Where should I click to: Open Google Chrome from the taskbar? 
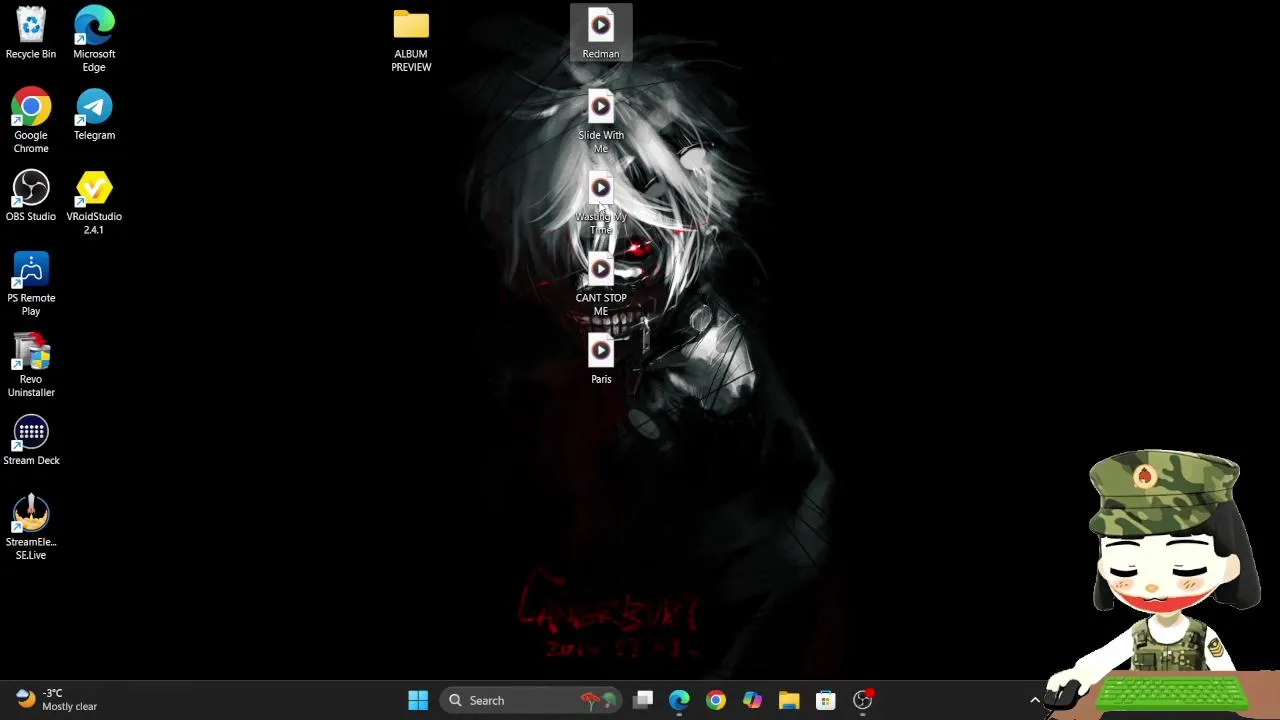tap(716, 700)
